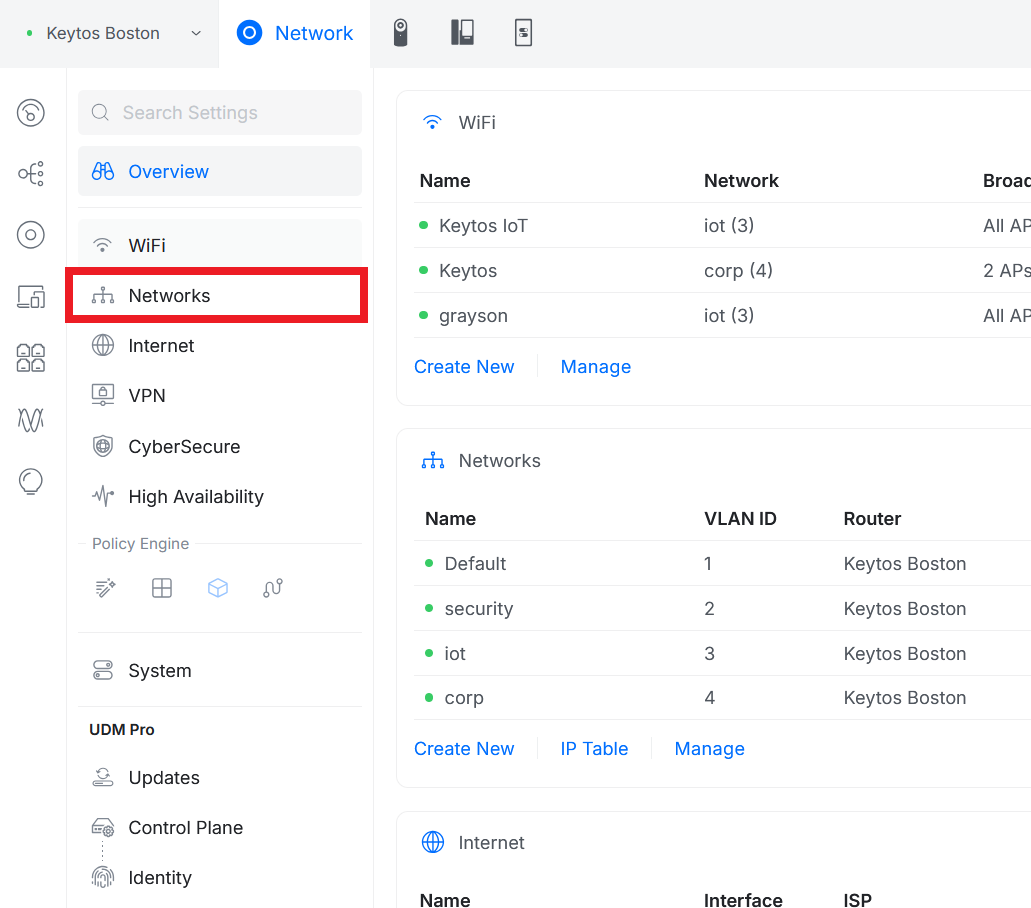Click IP Table link in Networks card

tap(594, 748)
